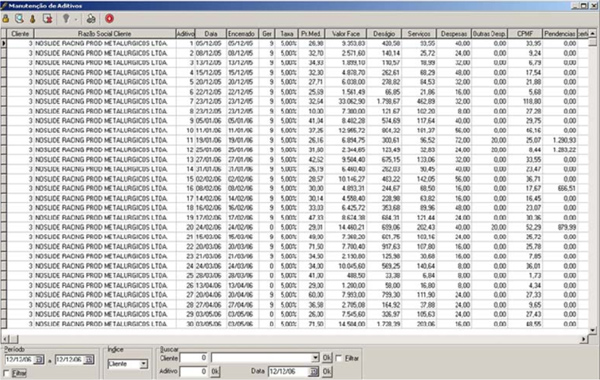The width and height of the screenshot is (600, 380).
Task: Focus the Buscar Cliente number field
Action: click(193, 358)
